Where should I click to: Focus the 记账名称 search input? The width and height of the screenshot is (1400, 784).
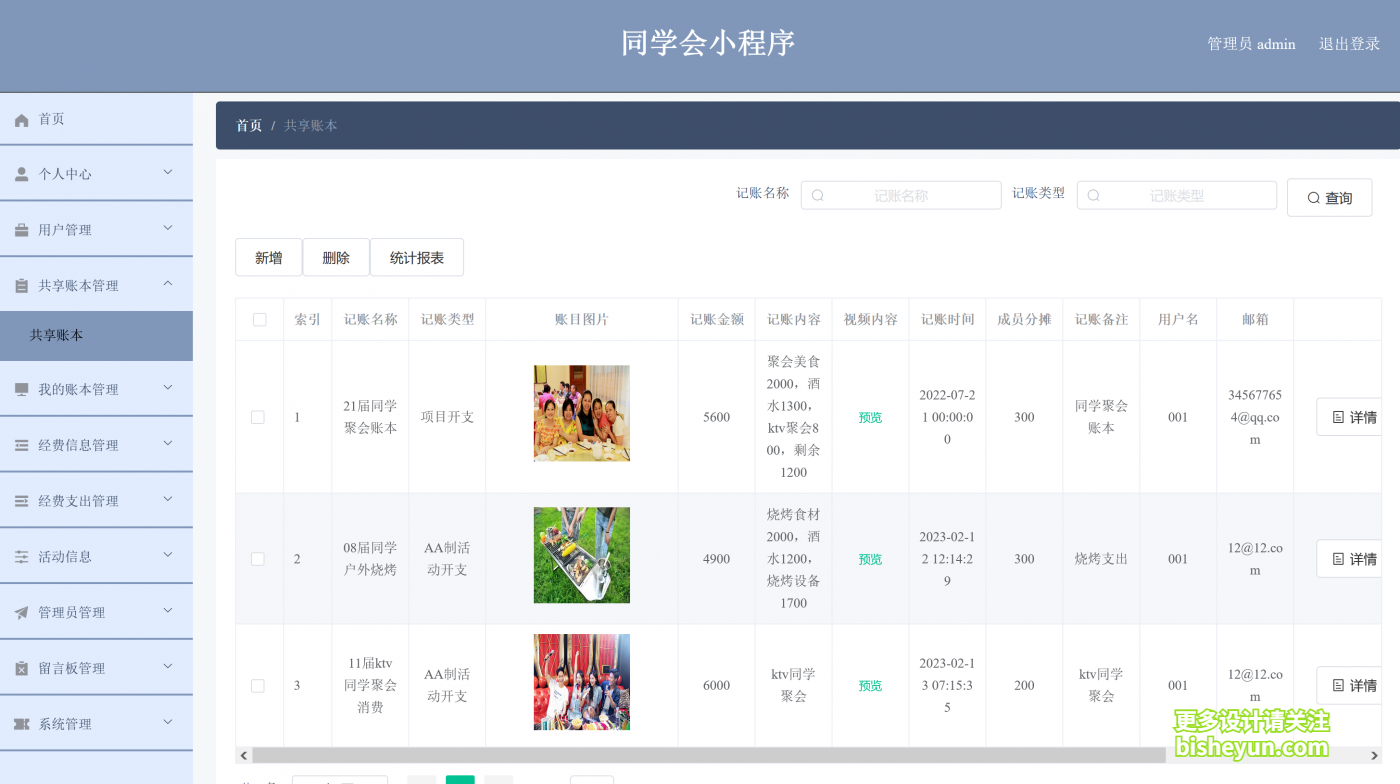pyautogui.click(x=901, y=196)
